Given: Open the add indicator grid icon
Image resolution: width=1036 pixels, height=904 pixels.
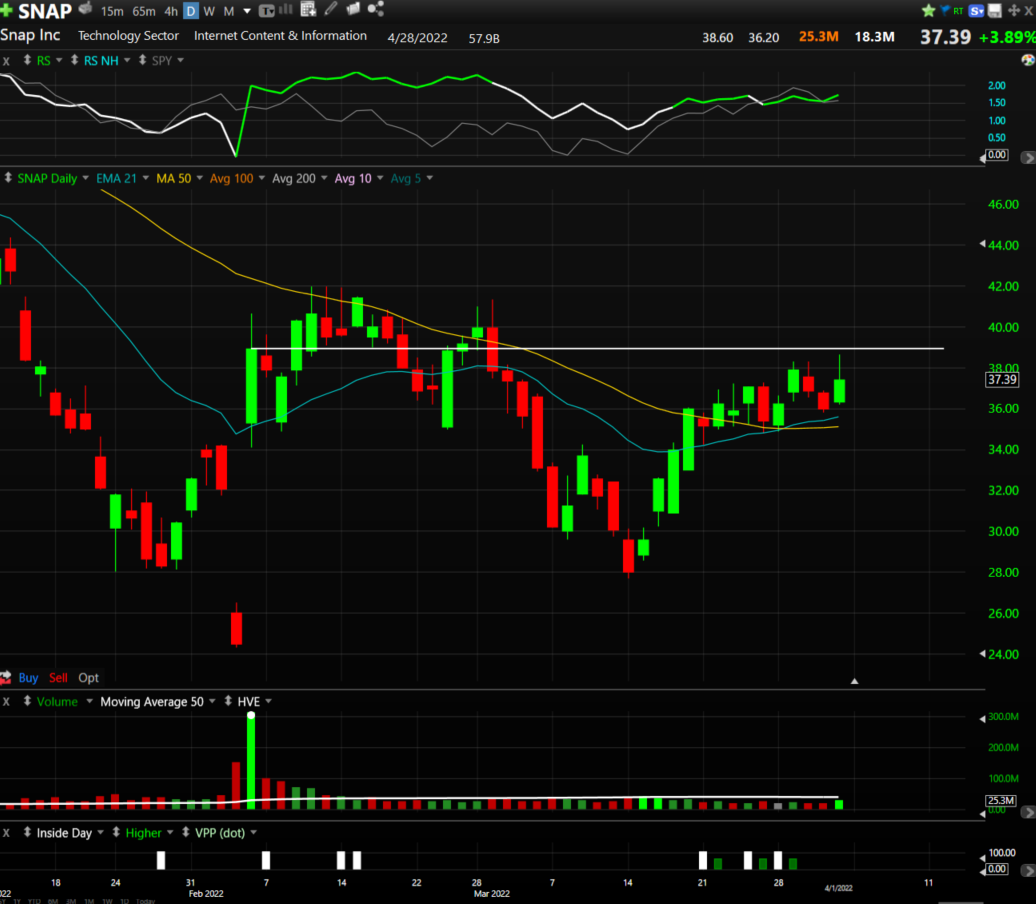Looking at the screenshot, I should pos(309,9).
